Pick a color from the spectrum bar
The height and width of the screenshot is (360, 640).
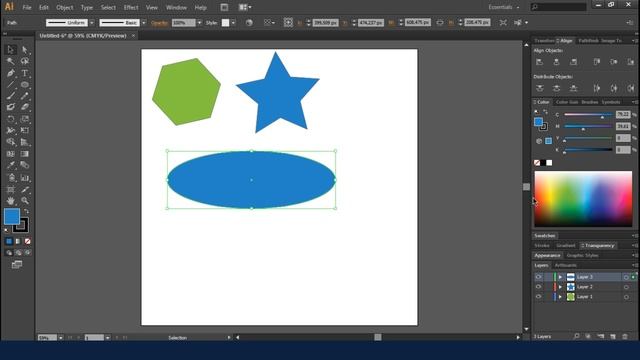(x=583, y=199)
